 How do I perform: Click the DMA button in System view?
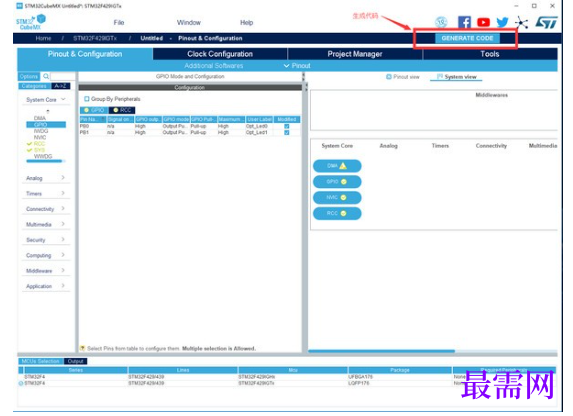337,166
